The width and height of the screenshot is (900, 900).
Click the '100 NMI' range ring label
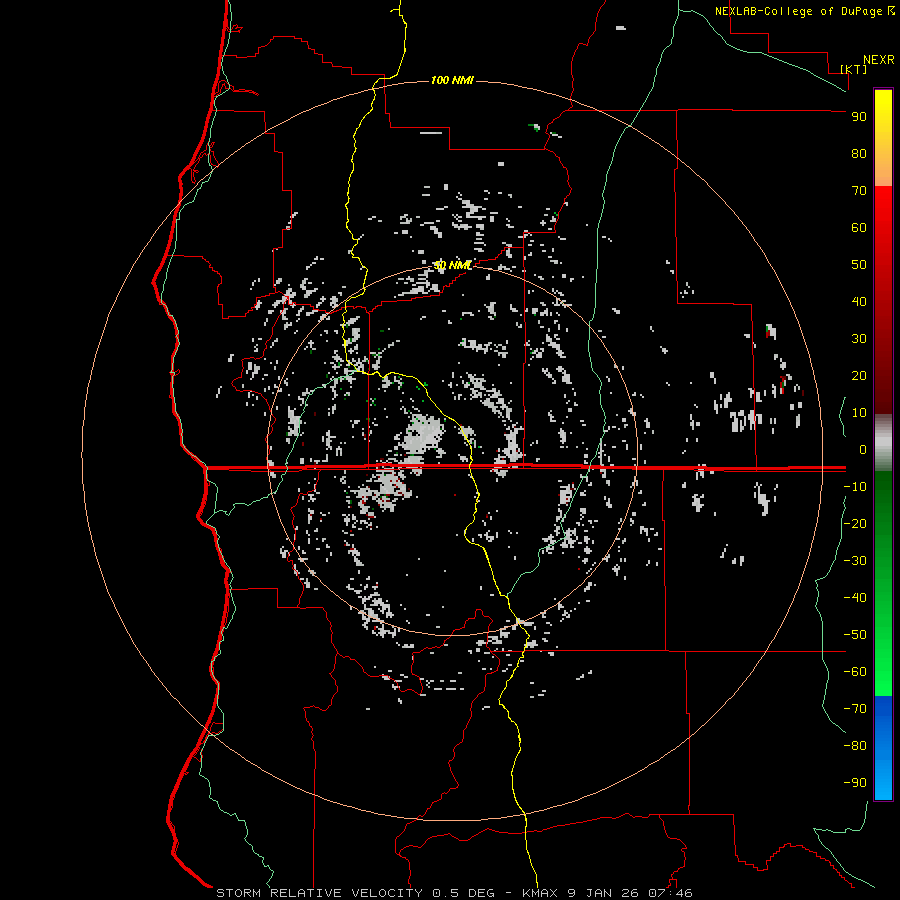(452, 80)
